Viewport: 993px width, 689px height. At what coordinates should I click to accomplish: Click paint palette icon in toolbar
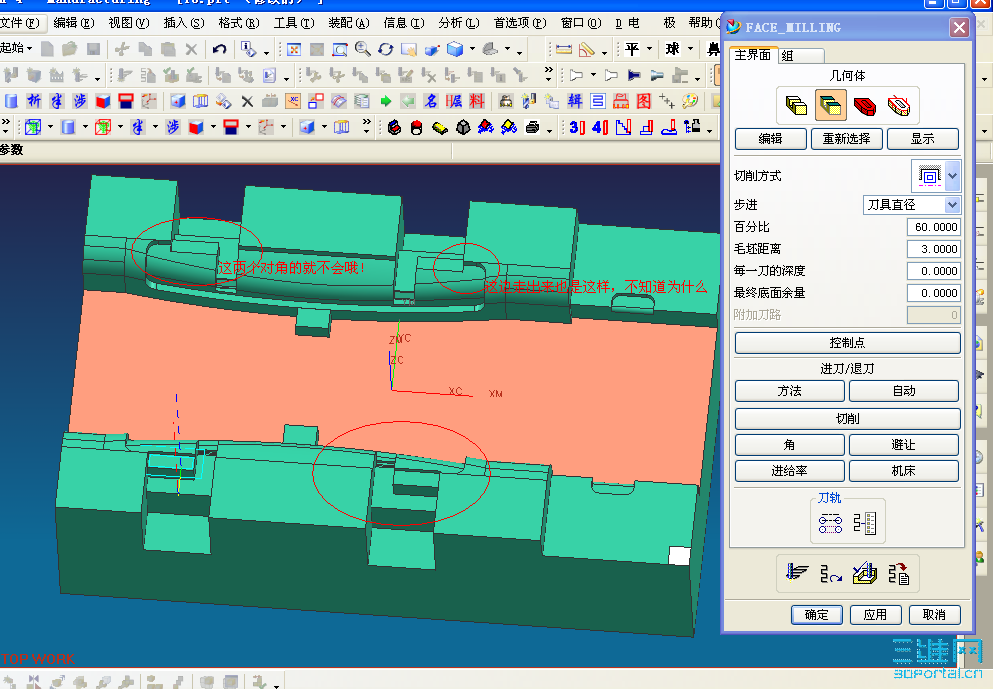[x=690, y=101]
